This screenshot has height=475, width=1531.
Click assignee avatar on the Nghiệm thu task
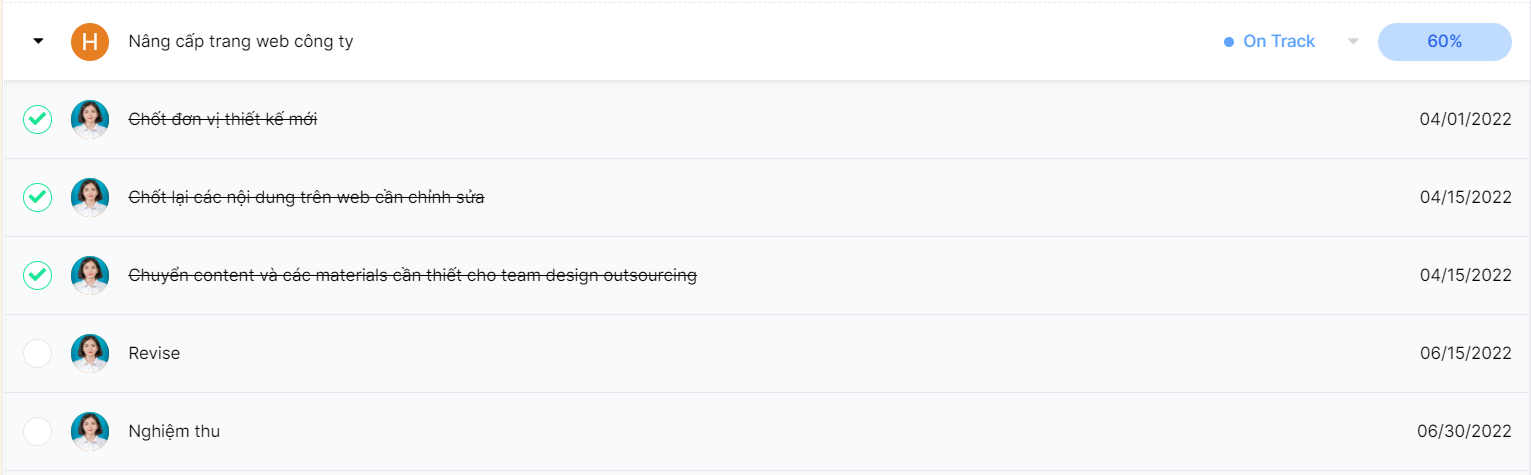[x=90, y=431]
